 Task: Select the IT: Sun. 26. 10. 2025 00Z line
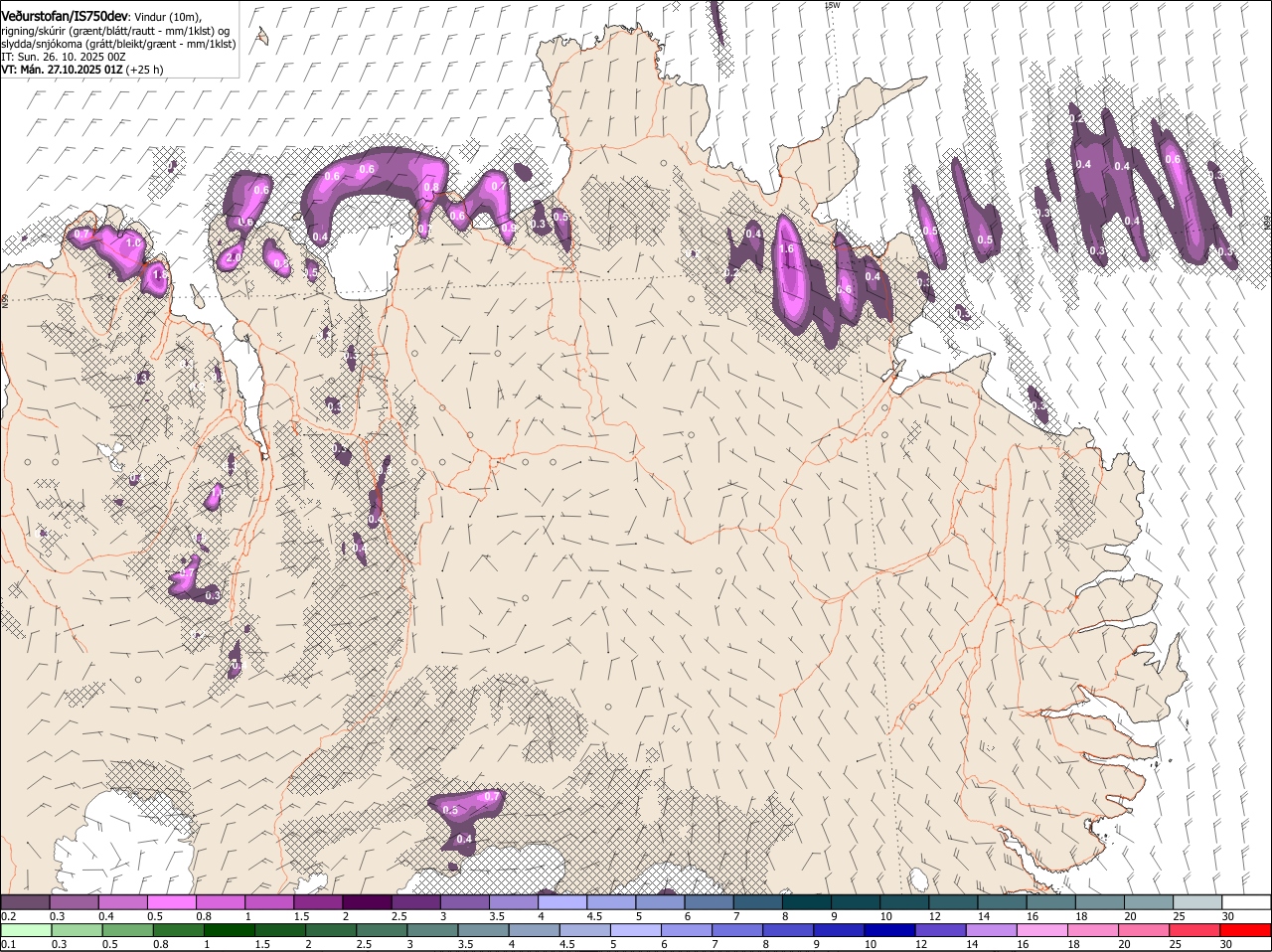tap(64, 57)
